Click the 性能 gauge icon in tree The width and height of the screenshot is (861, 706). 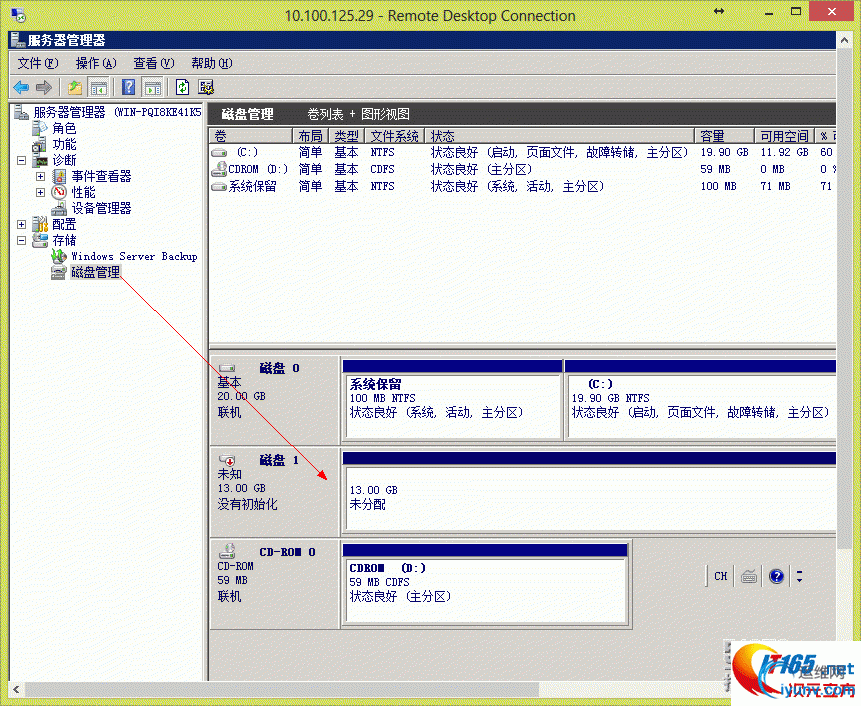point(59,192)
